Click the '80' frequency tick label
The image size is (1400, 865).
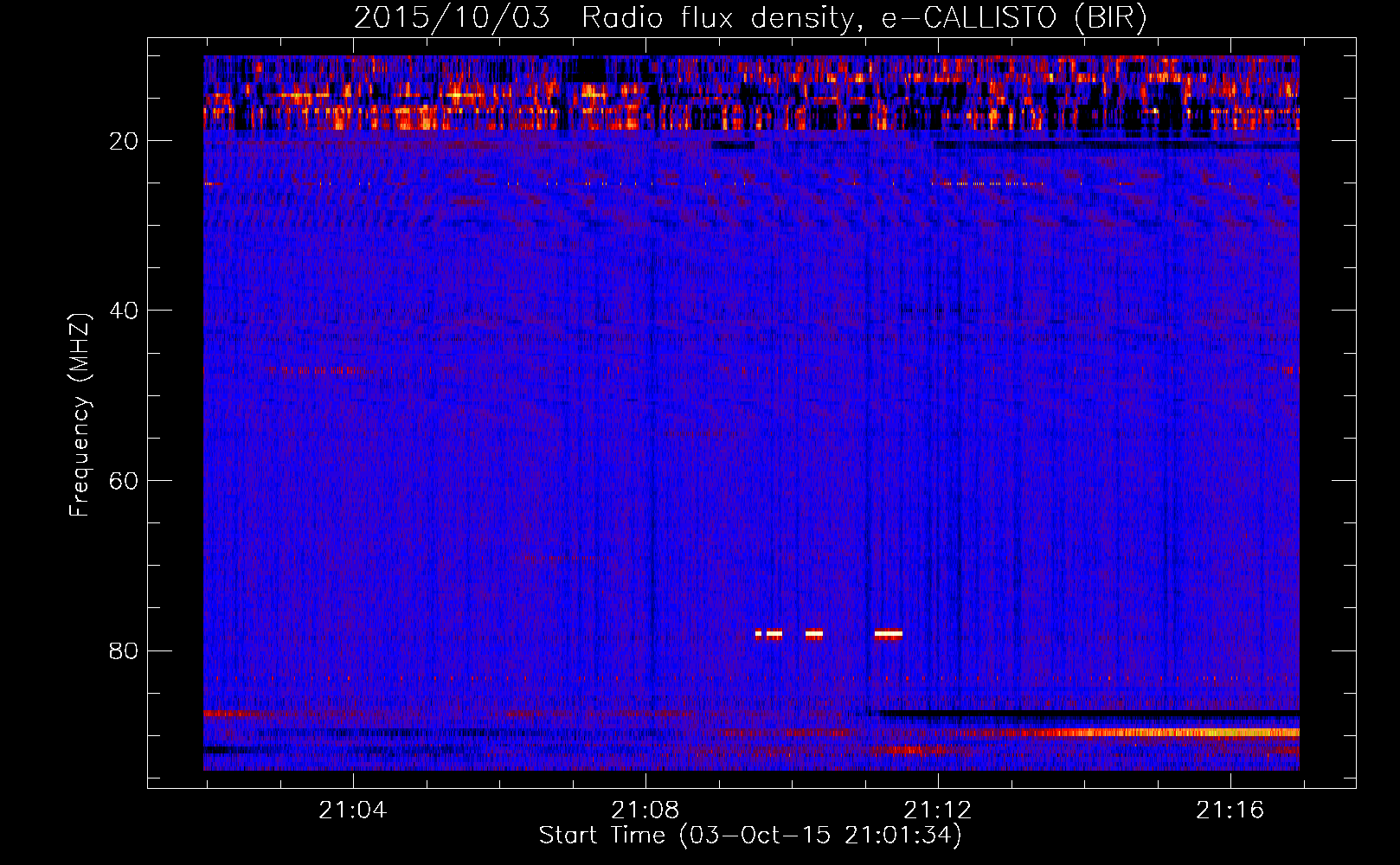[x=125, y=650]
